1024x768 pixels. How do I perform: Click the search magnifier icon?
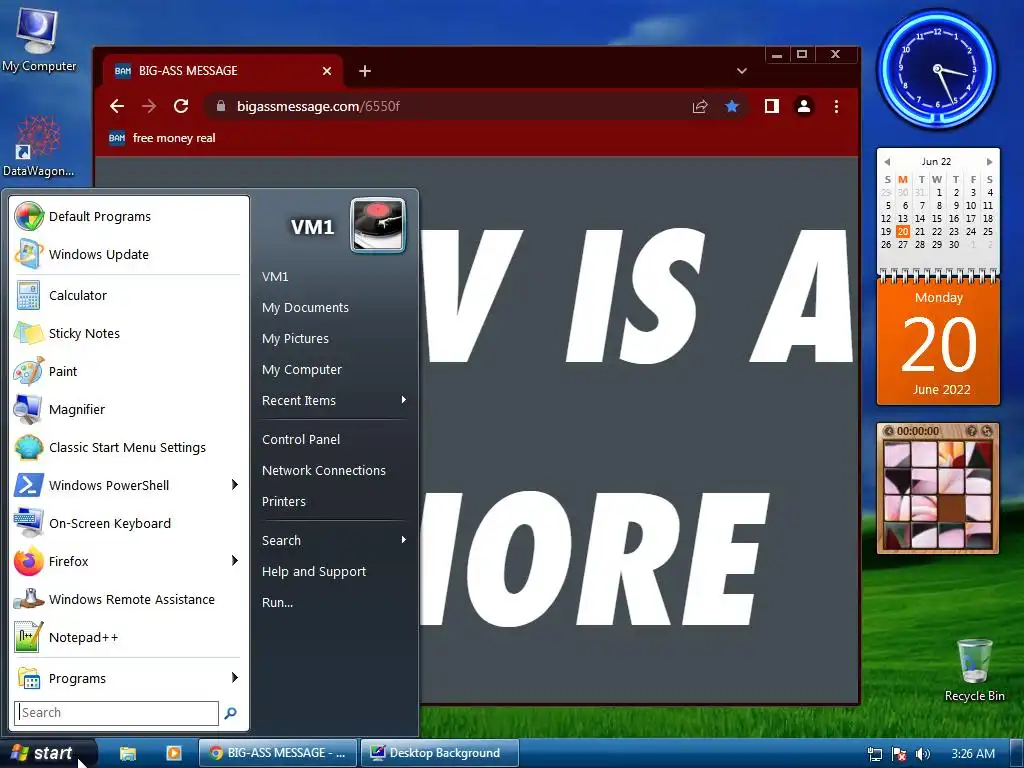coord(231,713)
